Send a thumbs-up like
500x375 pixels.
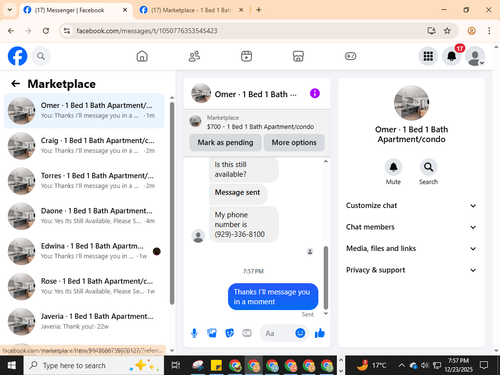tap(320, 333)
